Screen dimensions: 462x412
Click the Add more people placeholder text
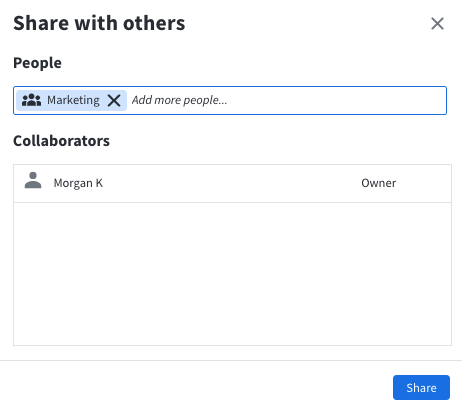click(179, 100)
